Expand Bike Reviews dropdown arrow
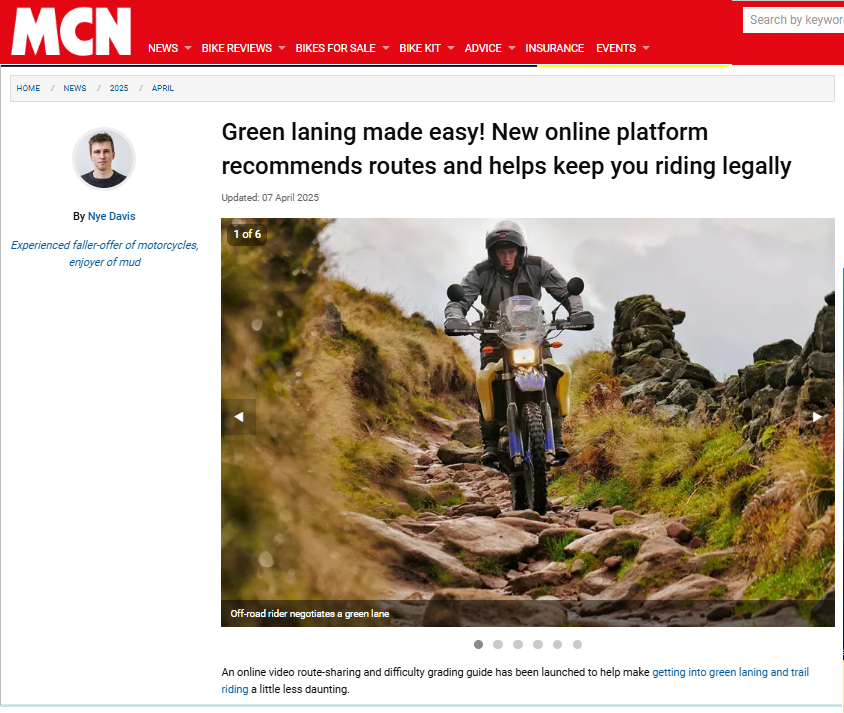Screen dimensions: 844x713 (x=282, y=48)
